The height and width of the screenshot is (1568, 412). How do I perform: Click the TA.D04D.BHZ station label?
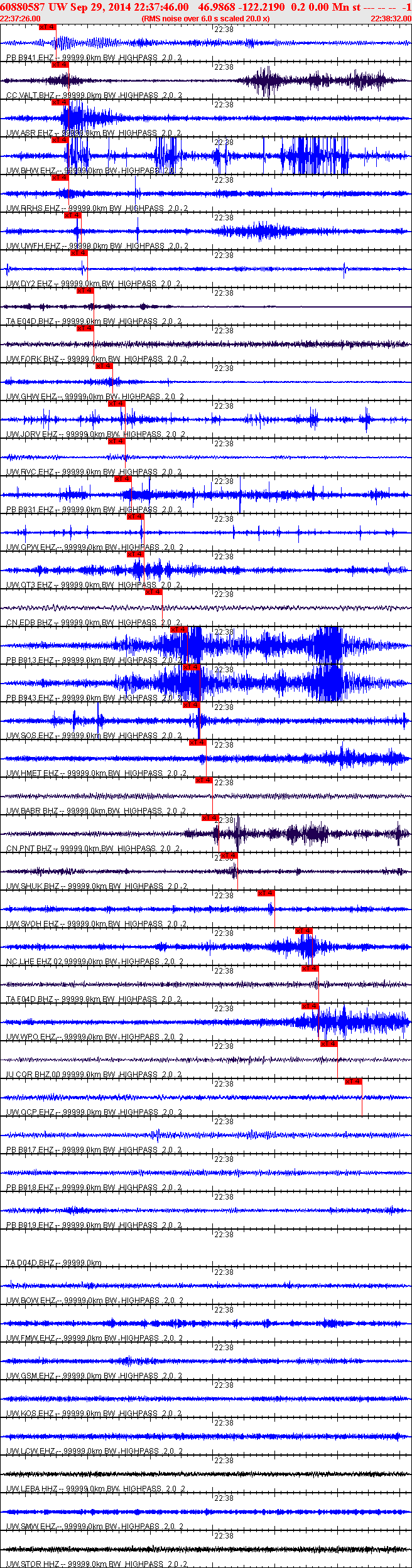[x=31, y=1263]
